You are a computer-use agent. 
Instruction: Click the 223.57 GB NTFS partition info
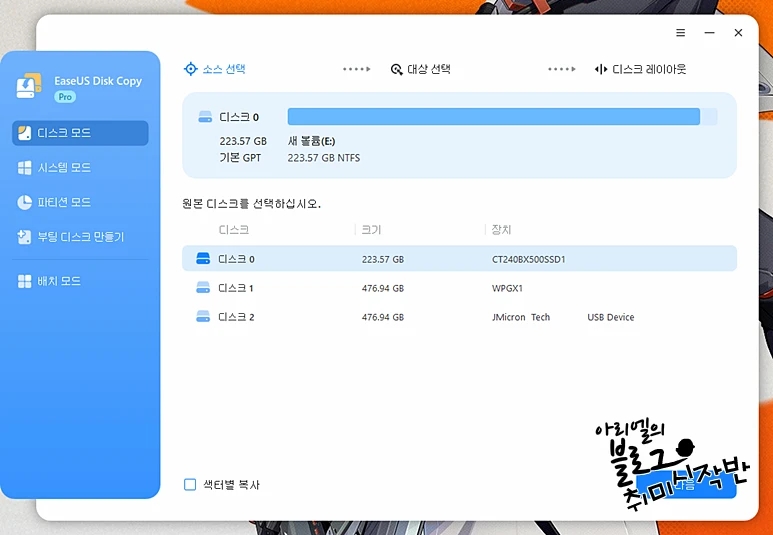pyautogui.click(x=324, y=158)
